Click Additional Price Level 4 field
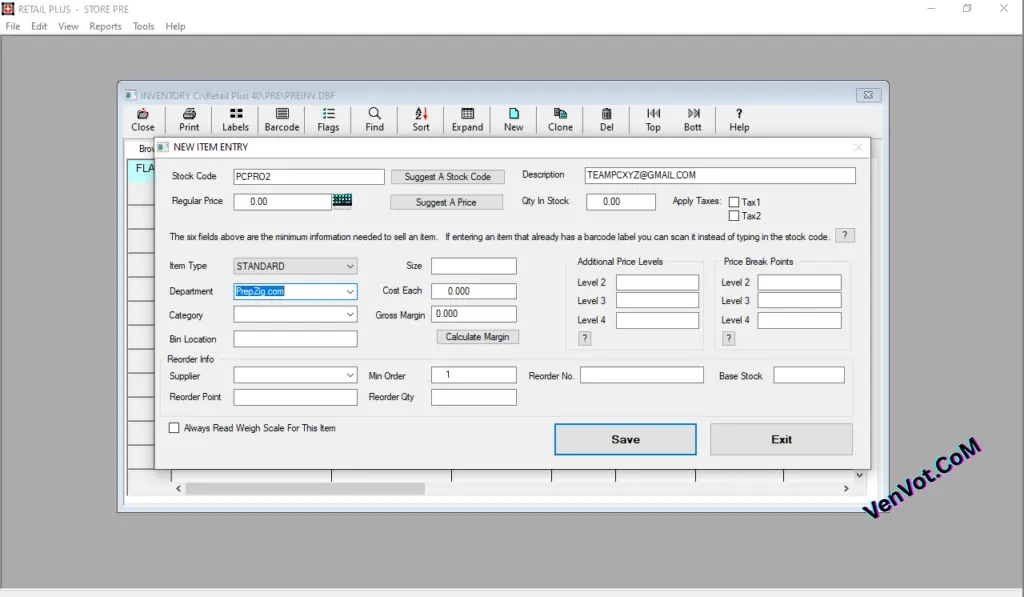The height and width of the screenshot is (597, 1024). [657, 320]
